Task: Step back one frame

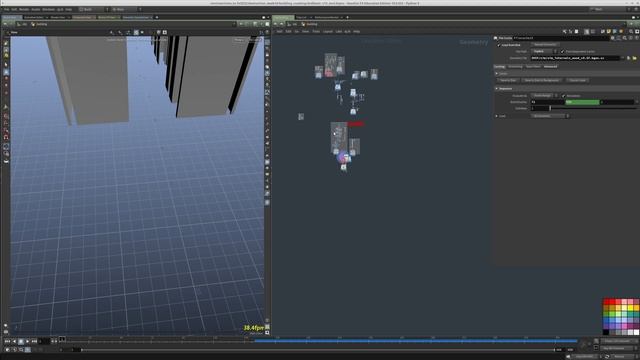Action: click(14, 341)
